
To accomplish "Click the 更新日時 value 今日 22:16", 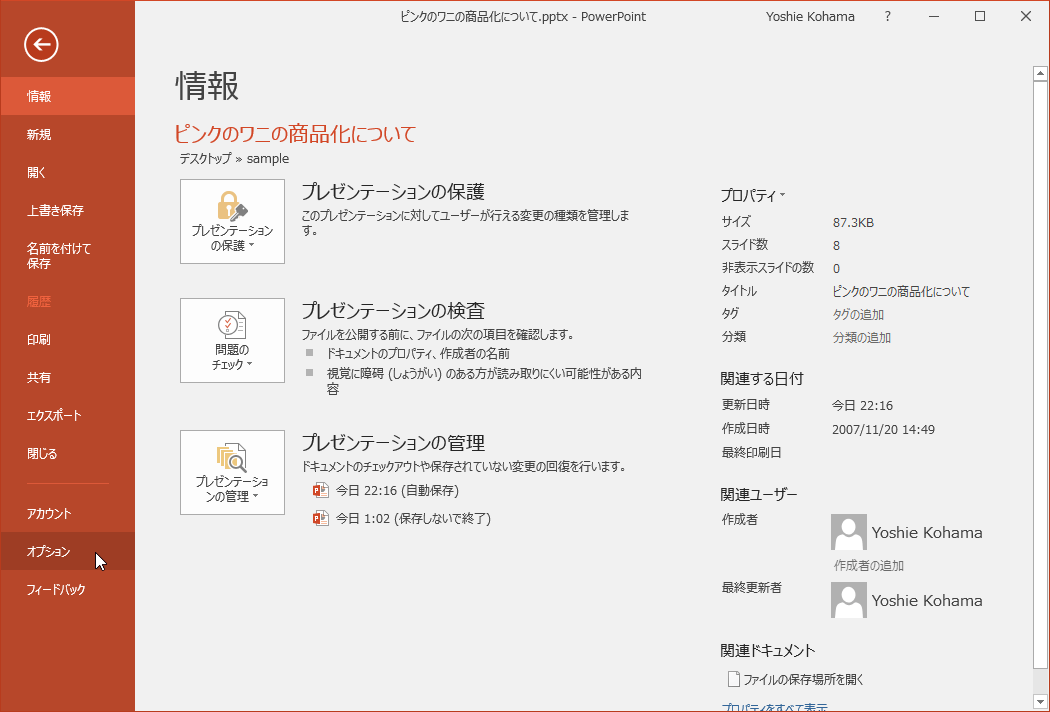I will tap(862, 405).
